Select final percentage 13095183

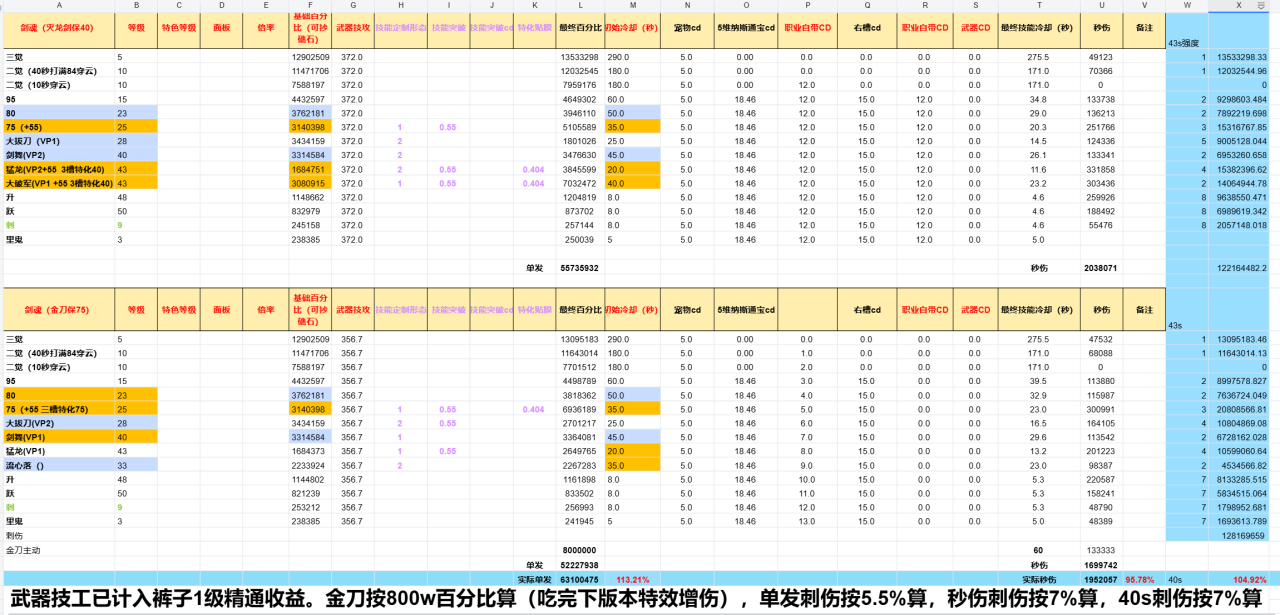pyautogui.click(x=579, y=339)
